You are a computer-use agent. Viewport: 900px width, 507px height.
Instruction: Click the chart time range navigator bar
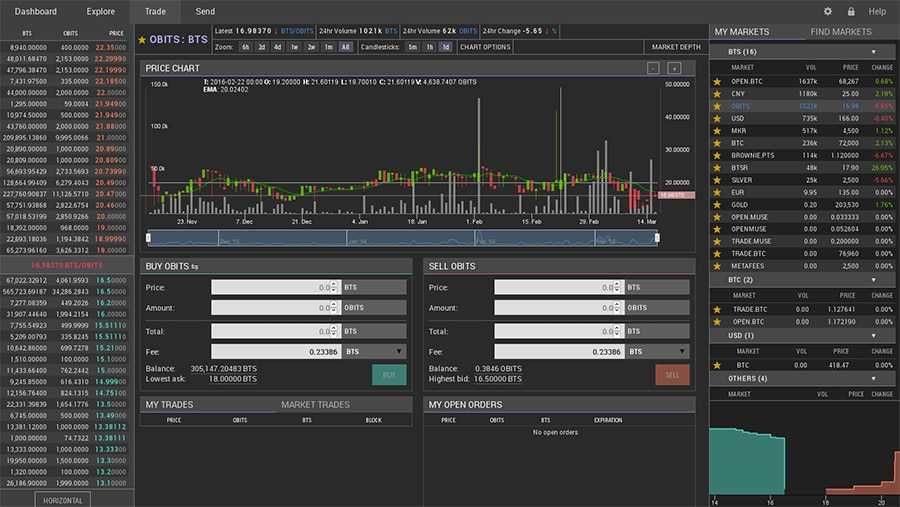[x=402, y=237]
